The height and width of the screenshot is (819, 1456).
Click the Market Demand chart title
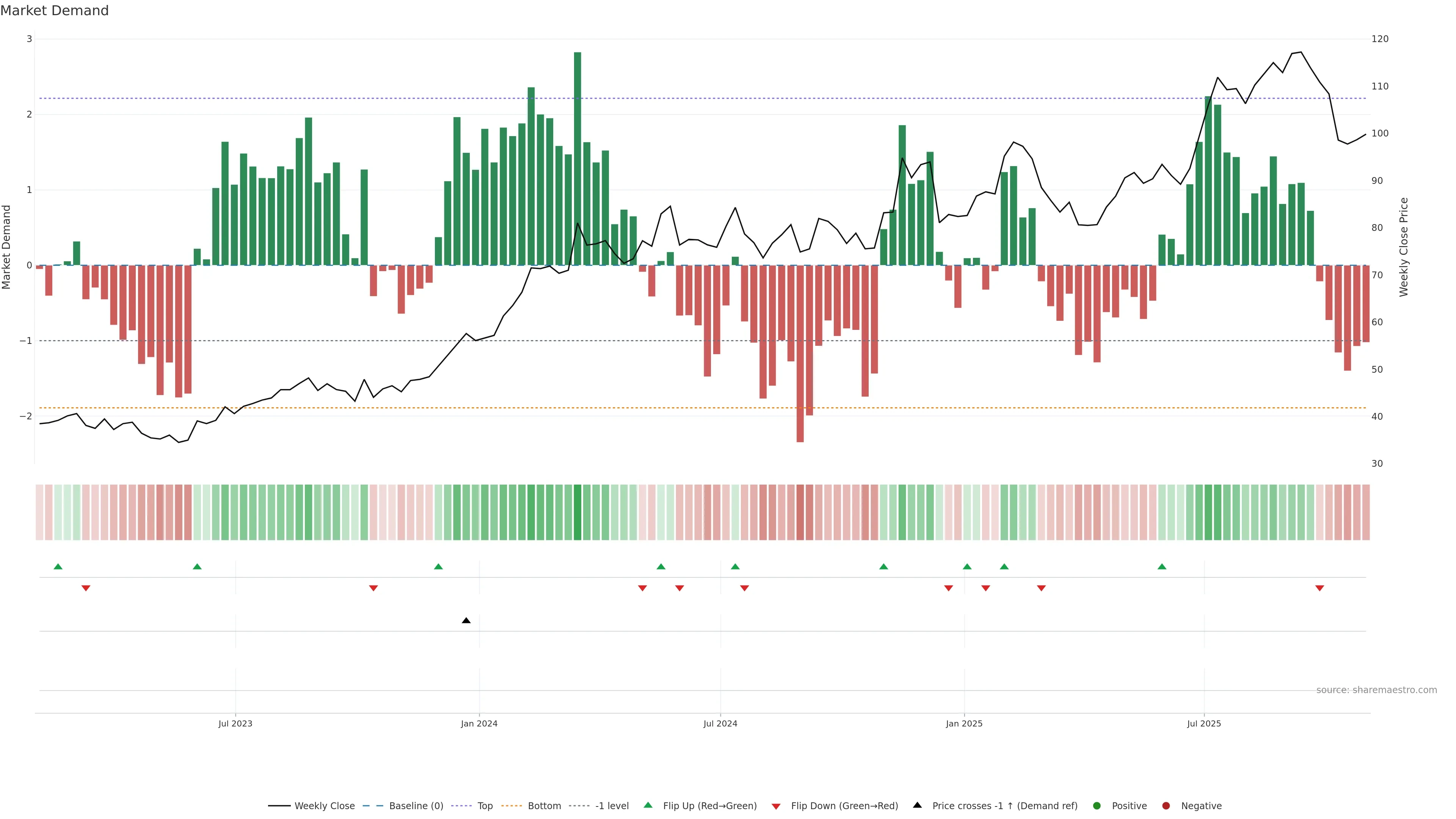[x=54, y=11]
